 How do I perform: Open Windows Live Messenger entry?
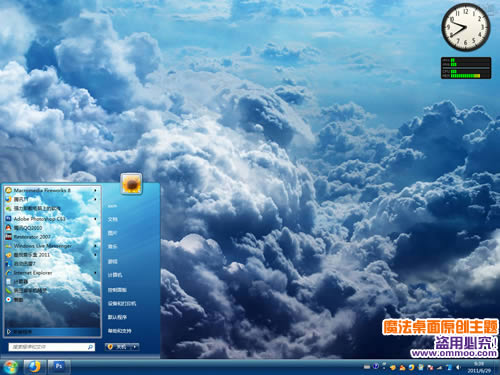coord(52,246)
